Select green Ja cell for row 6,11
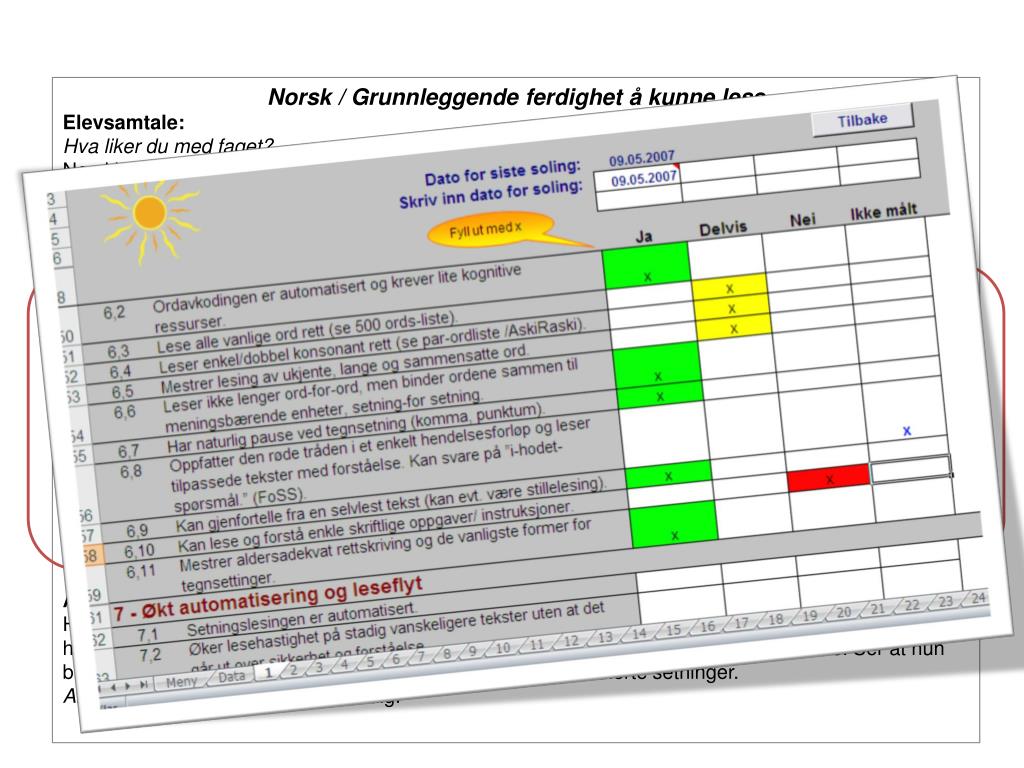 tap(674, 524)
